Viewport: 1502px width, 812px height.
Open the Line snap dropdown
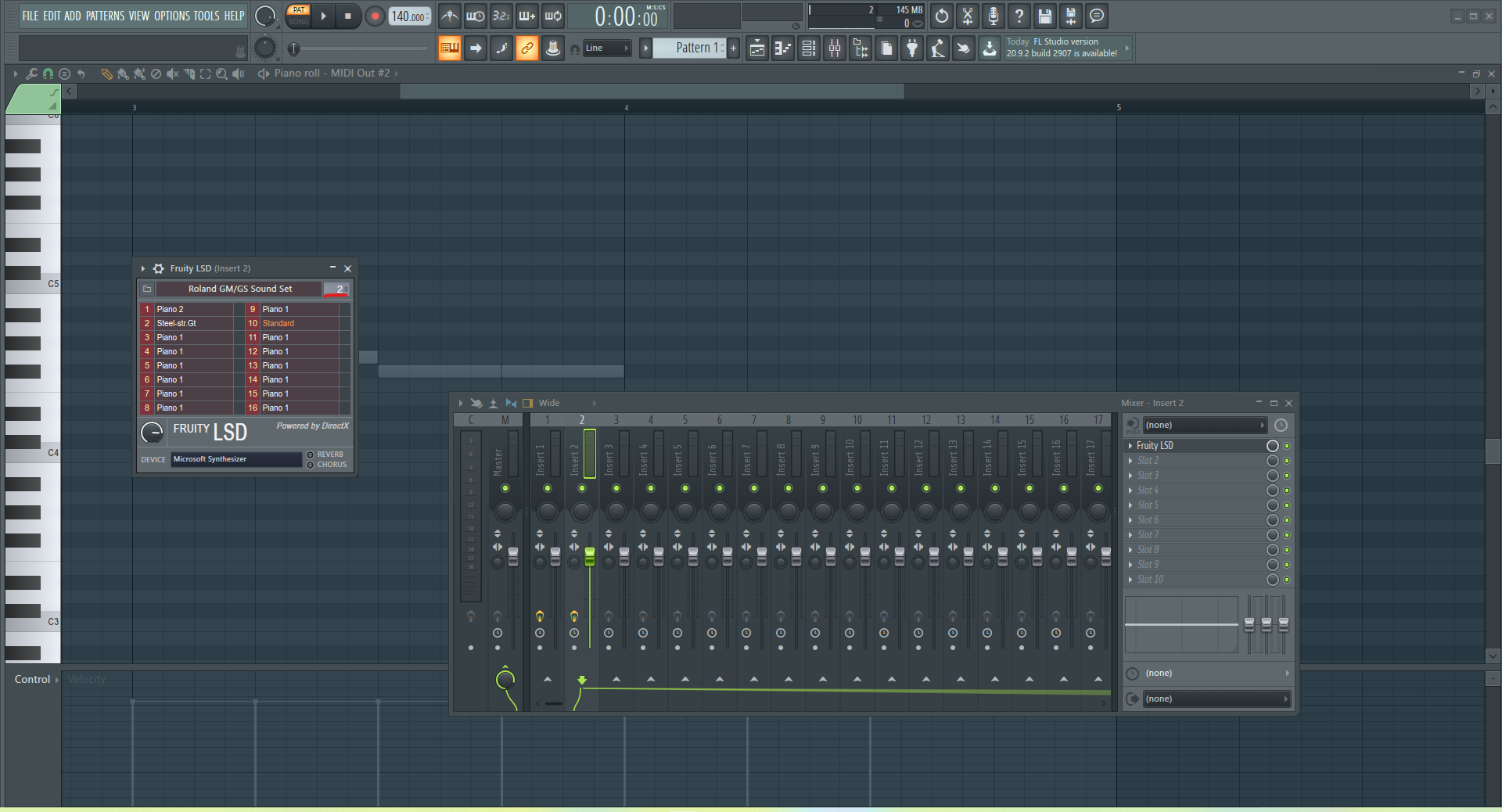tap(607, 49)
